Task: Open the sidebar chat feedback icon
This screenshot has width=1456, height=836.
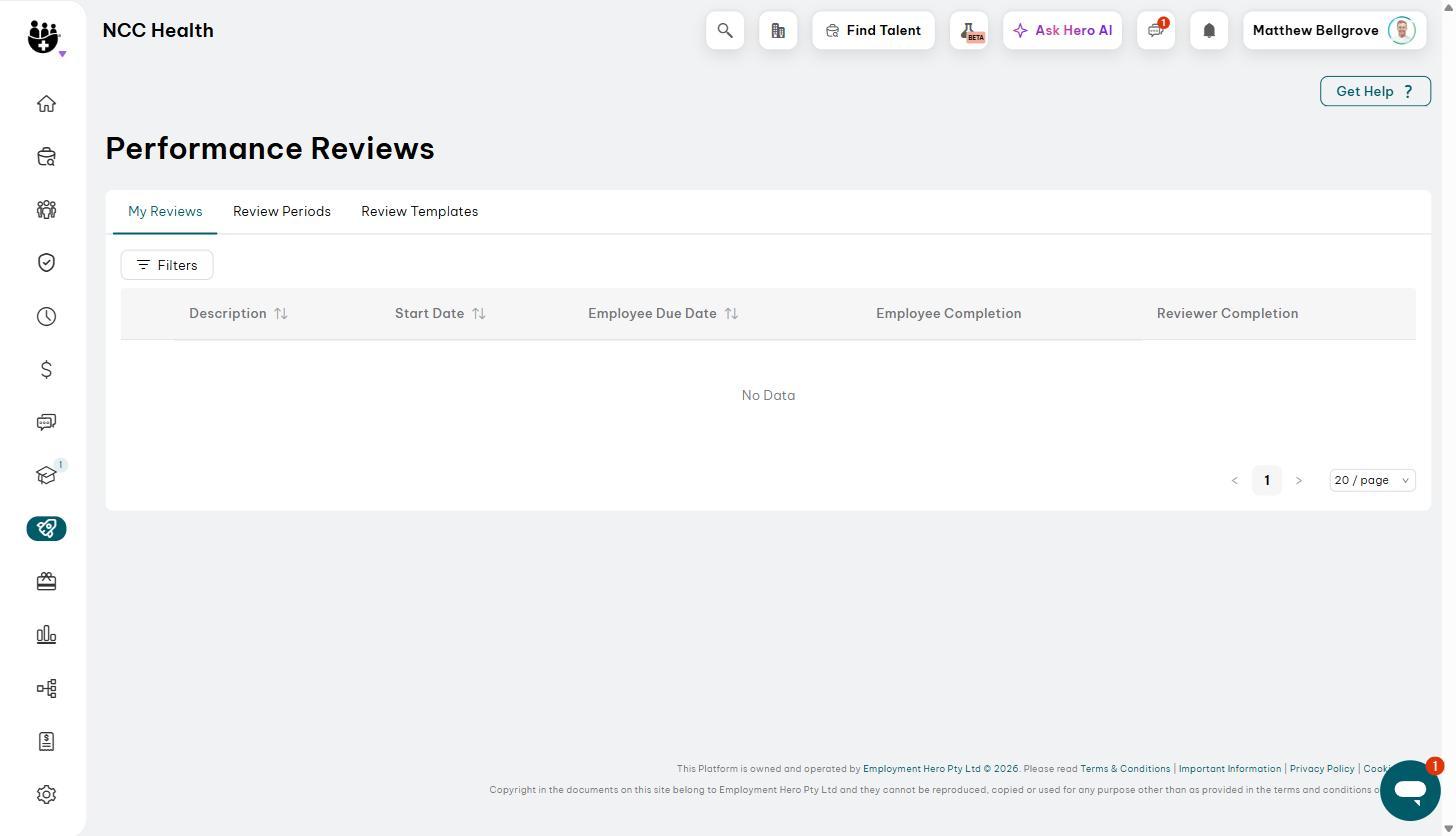Action: click(46, 423)
